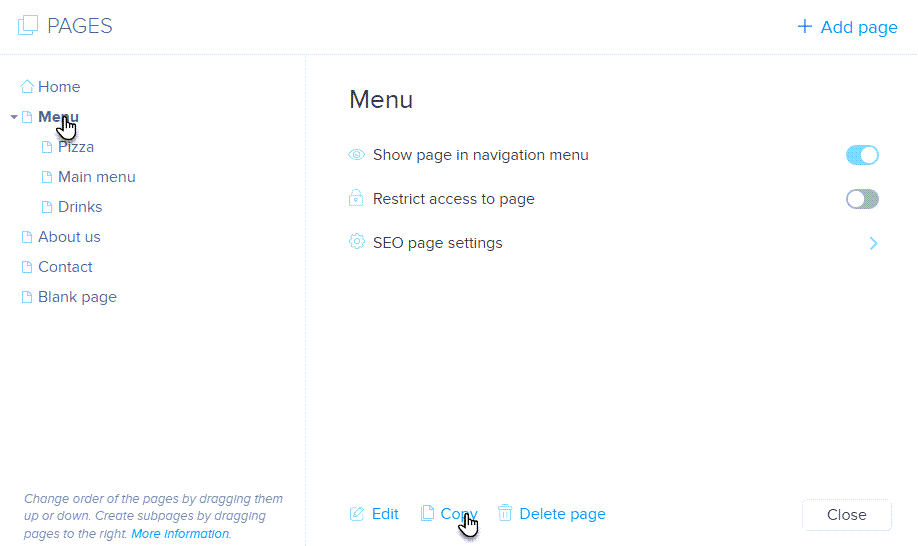Click the Close button
This screenshot has height=546, width=918.
(x=847, y=515)
